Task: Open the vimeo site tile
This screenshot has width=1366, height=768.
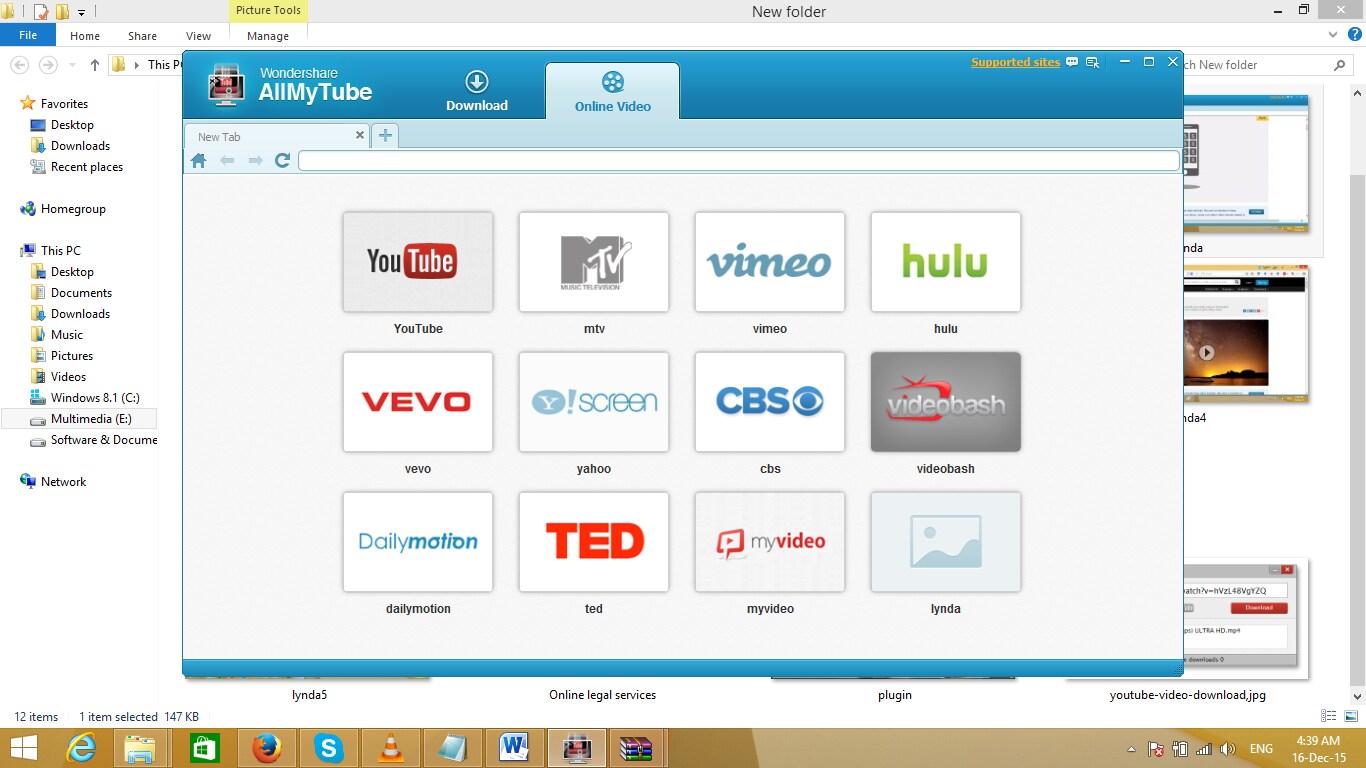Action: point(770,262)
